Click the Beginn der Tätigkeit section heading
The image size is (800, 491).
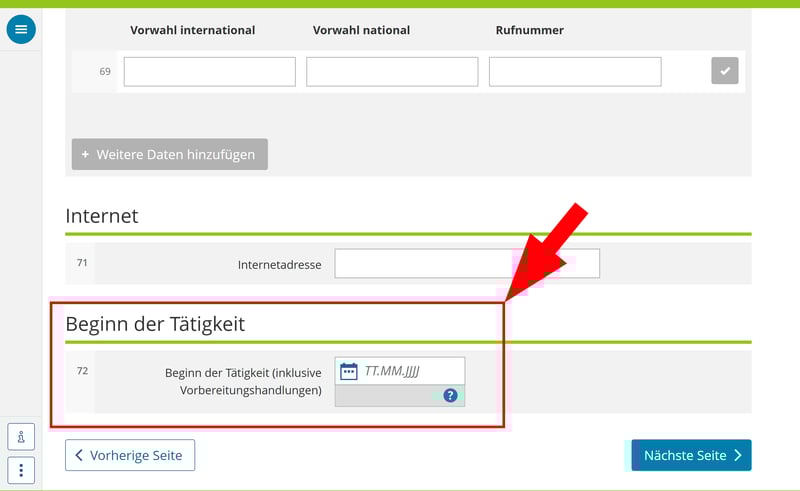coord(155,324)
